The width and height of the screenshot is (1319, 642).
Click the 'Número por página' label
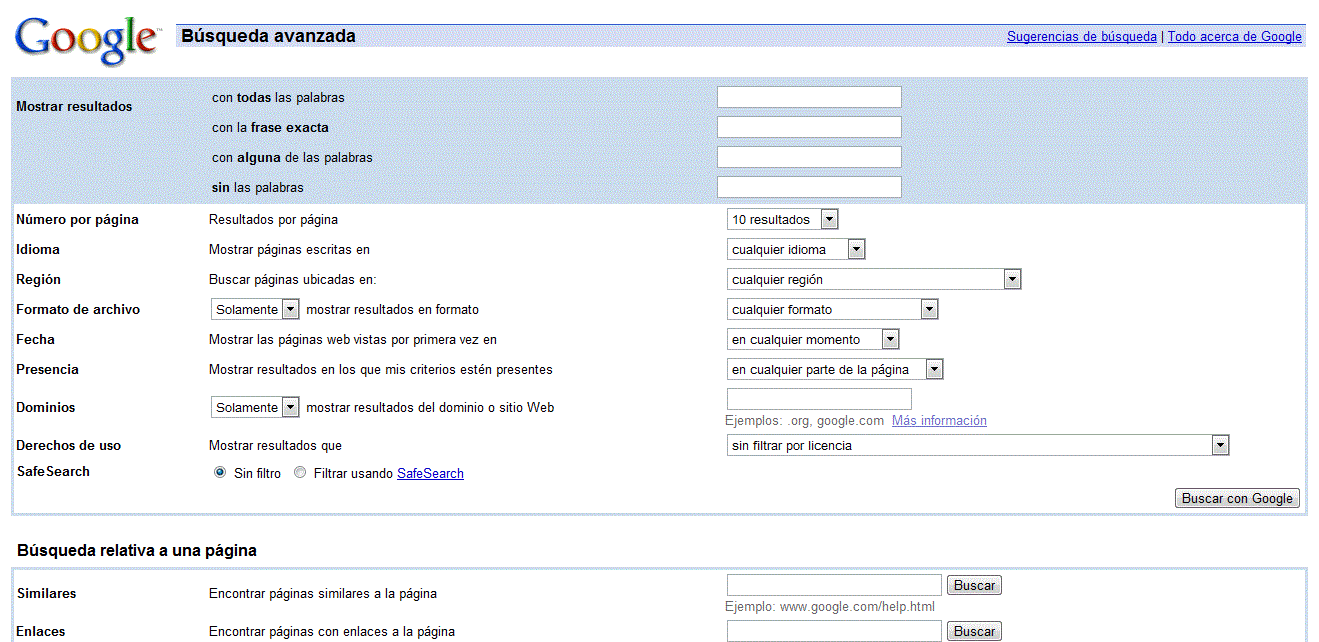[x=77, y=220]
